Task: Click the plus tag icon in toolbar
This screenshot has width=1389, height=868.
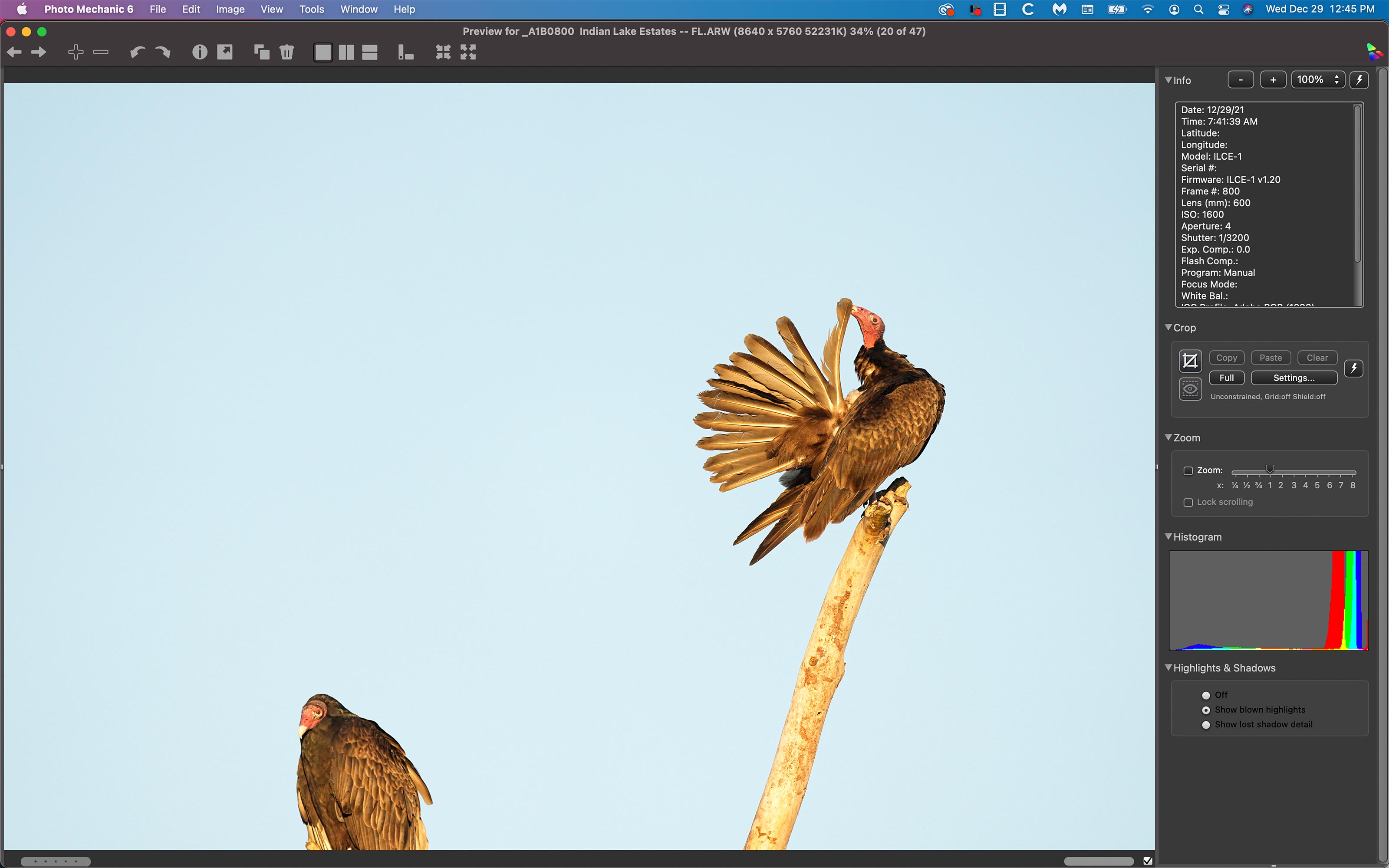Action: [76, 52]
